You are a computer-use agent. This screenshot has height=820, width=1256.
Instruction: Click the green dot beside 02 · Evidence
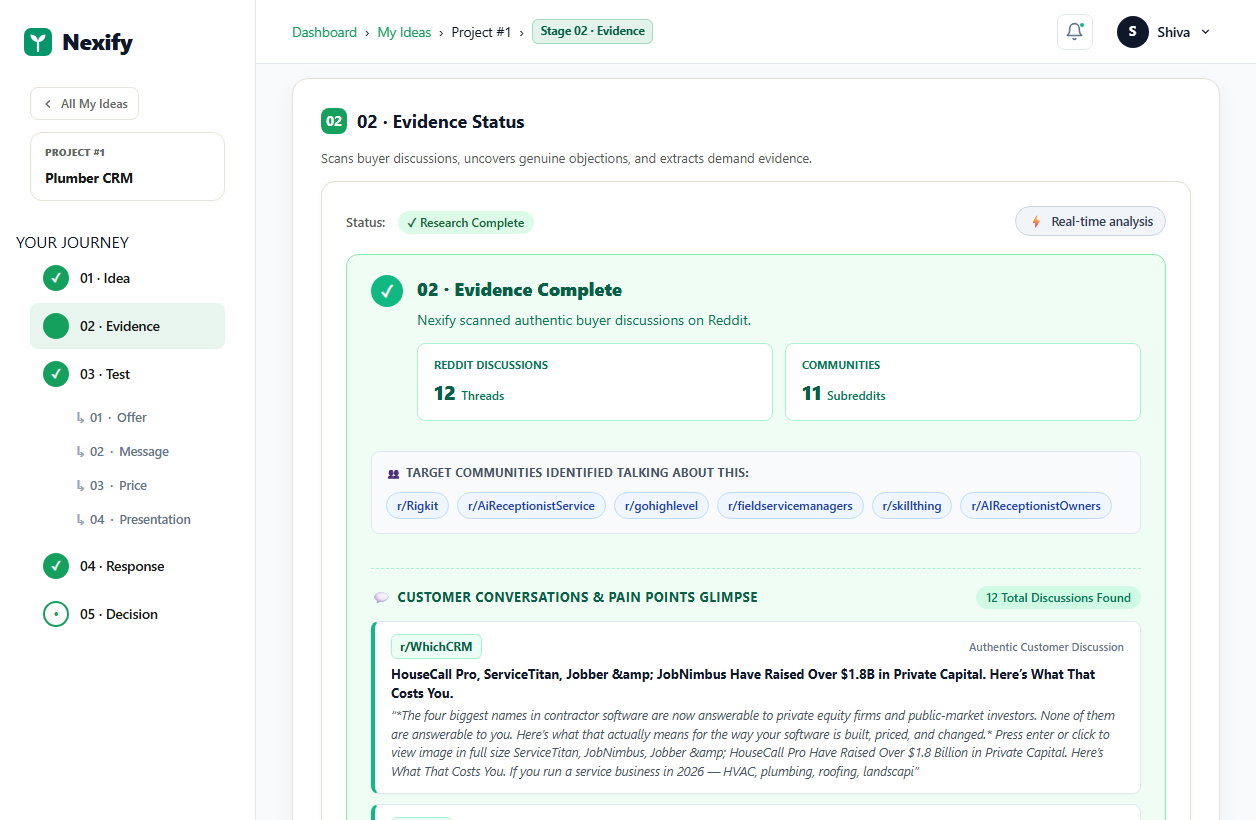[x=56, y=326]
